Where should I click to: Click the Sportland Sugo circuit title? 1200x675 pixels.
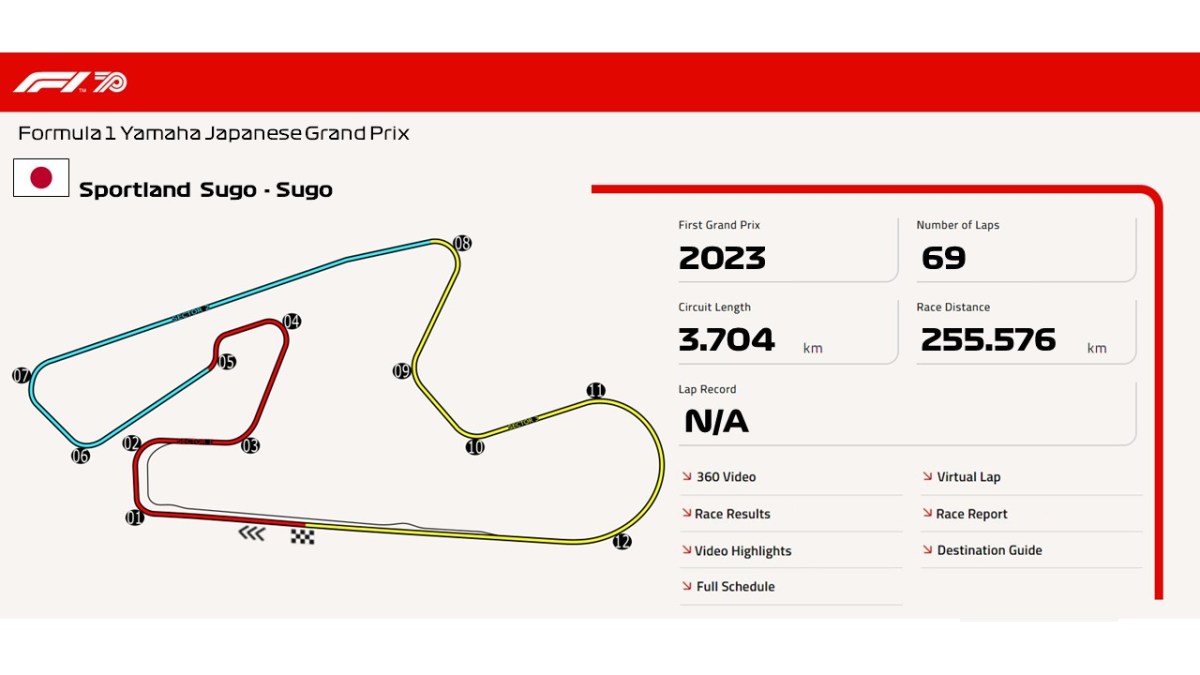[x=206, y=190]
